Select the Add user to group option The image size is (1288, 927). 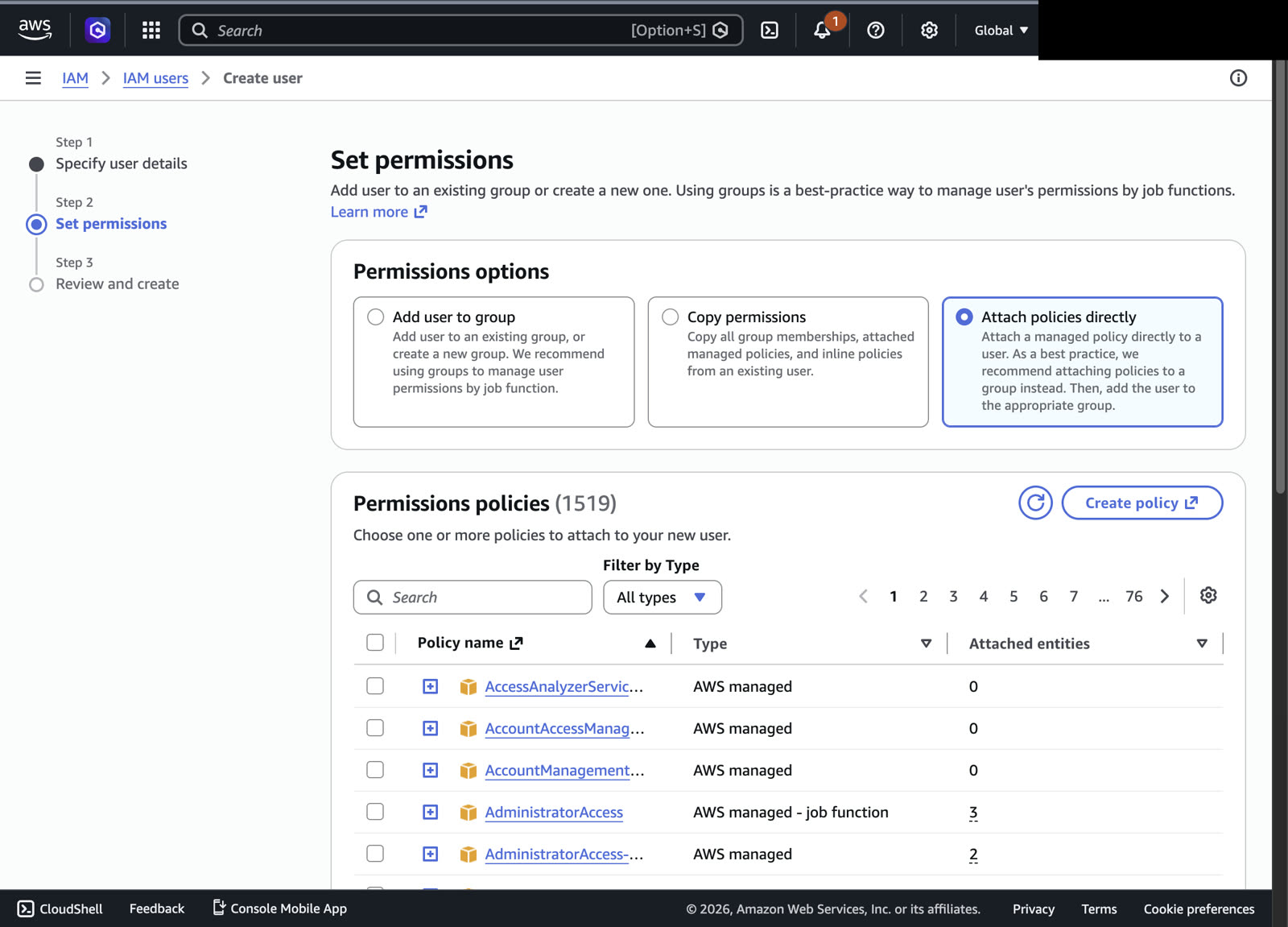(x=376, y=317)
